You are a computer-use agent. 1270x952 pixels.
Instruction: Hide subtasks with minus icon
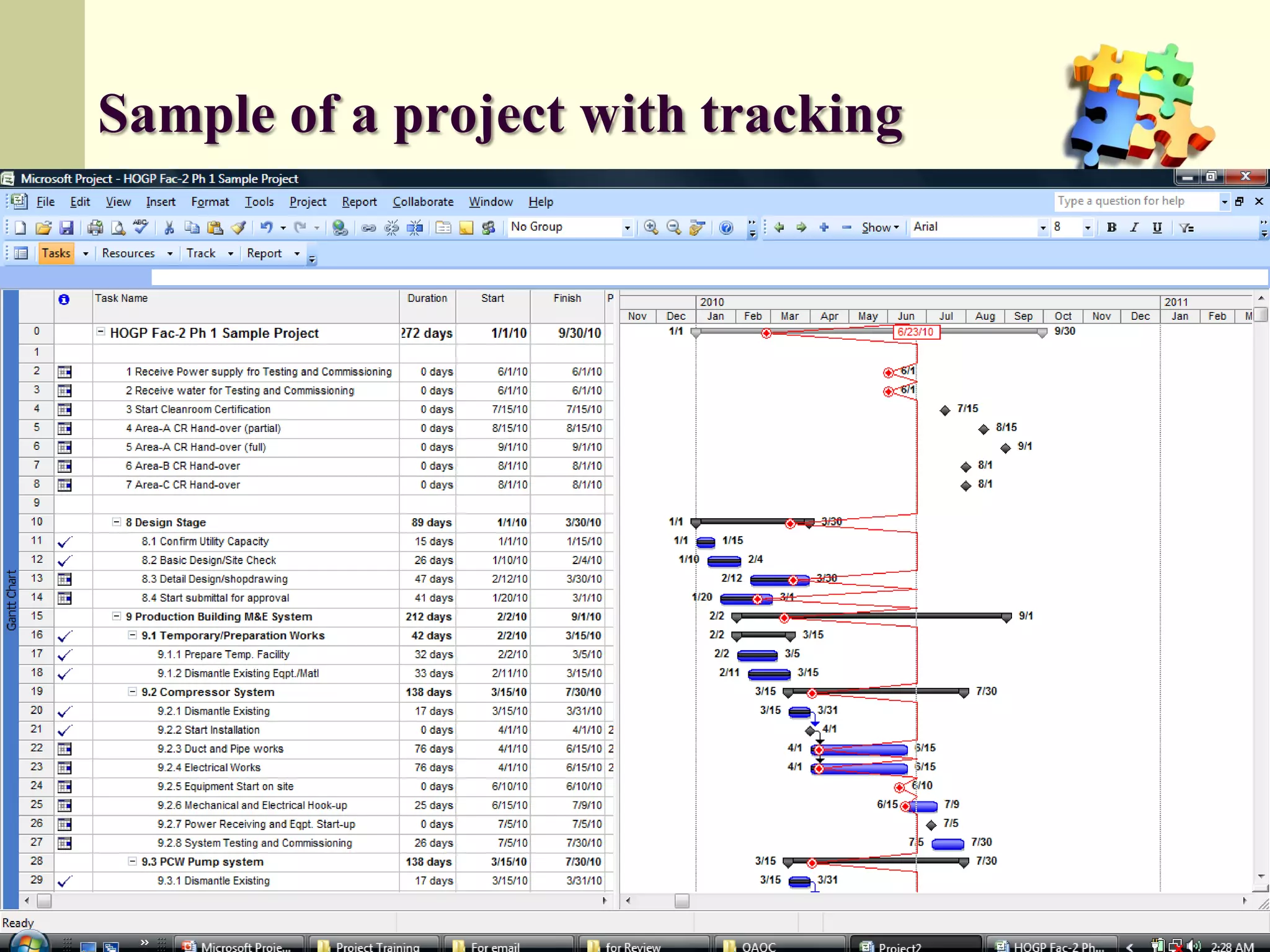point(846,227)
